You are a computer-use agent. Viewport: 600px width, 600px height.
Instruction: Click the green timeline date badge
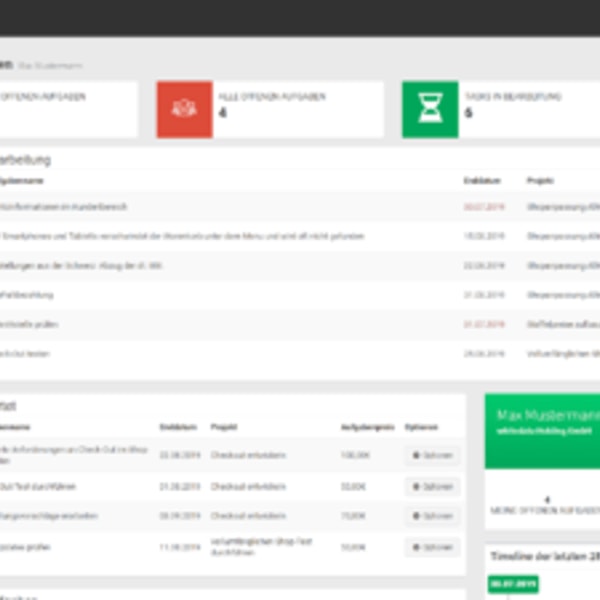tap(513, 584)
